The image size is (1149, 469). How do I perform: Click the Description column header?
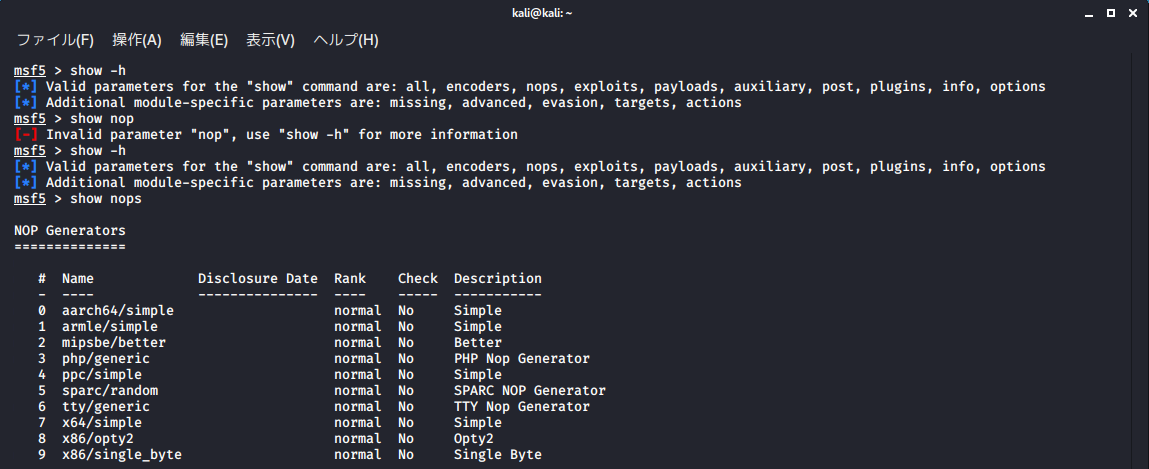coord(498,278)
